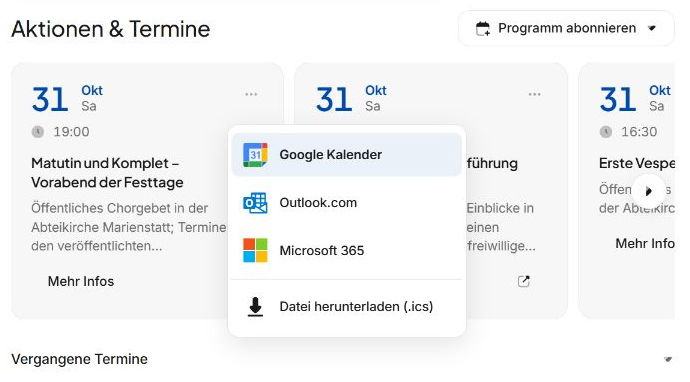Click the calendar-plus icon beside Programm abonnieren
Screen dimensions: 690x382
click(483, 29)
